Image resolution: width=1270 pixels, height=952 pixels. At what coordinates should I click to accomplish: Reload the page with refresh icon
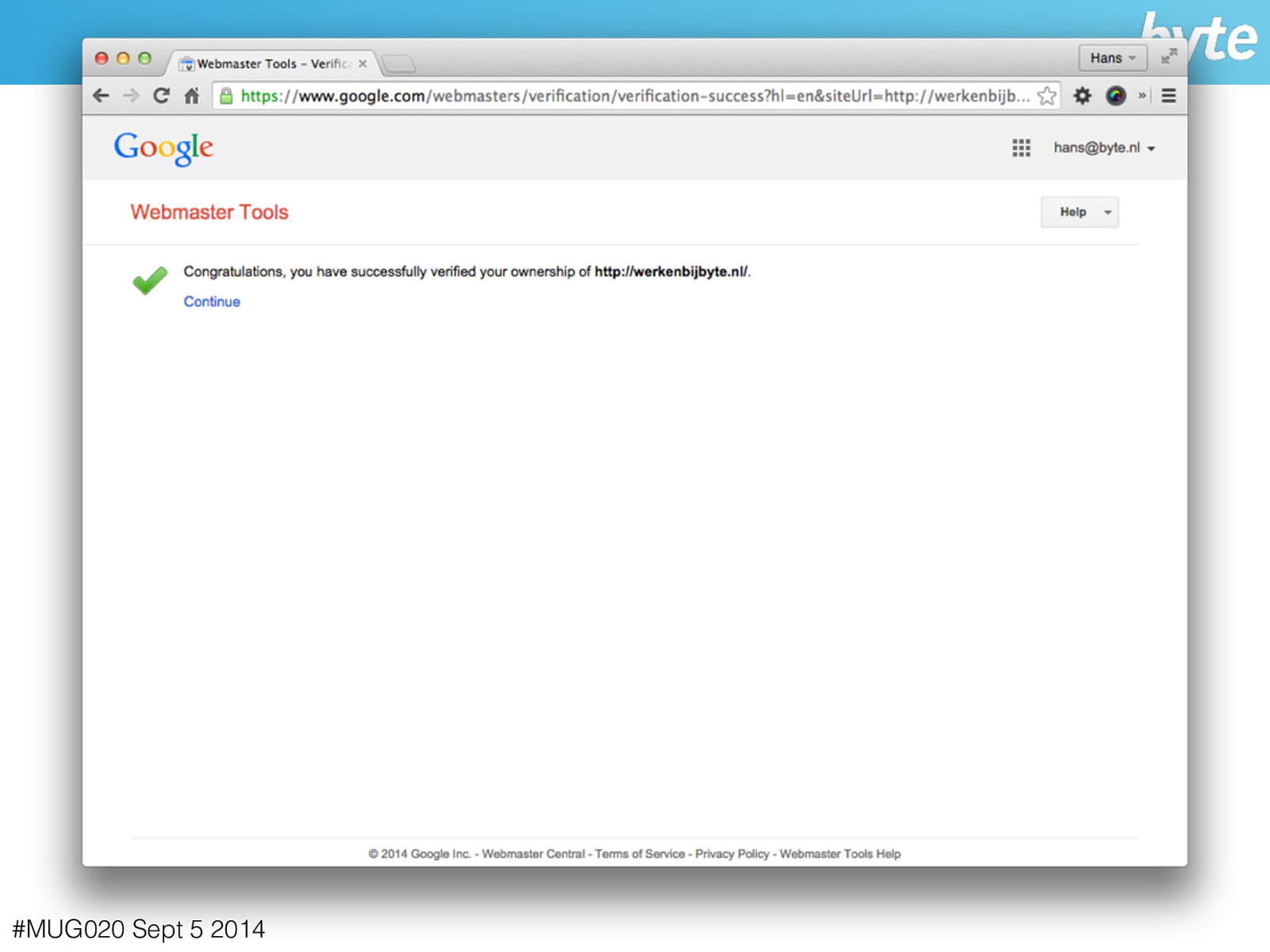point(161,96)
